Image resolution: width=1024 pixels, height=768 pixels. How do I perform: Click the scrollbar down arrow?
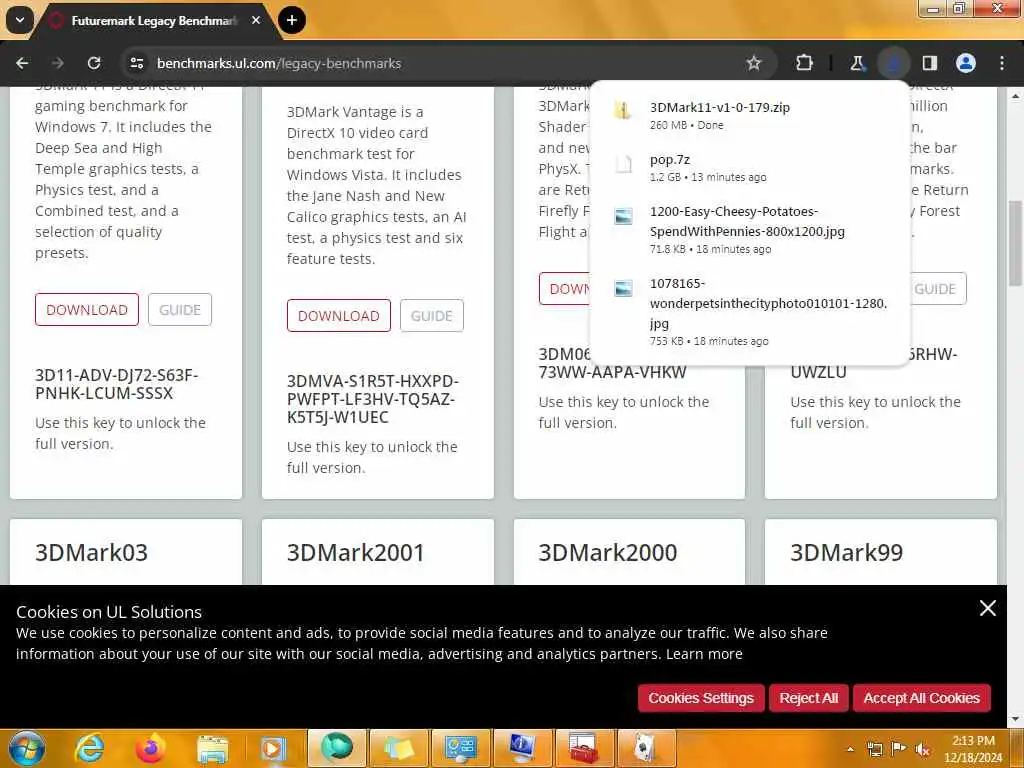tap(1016, 719)
